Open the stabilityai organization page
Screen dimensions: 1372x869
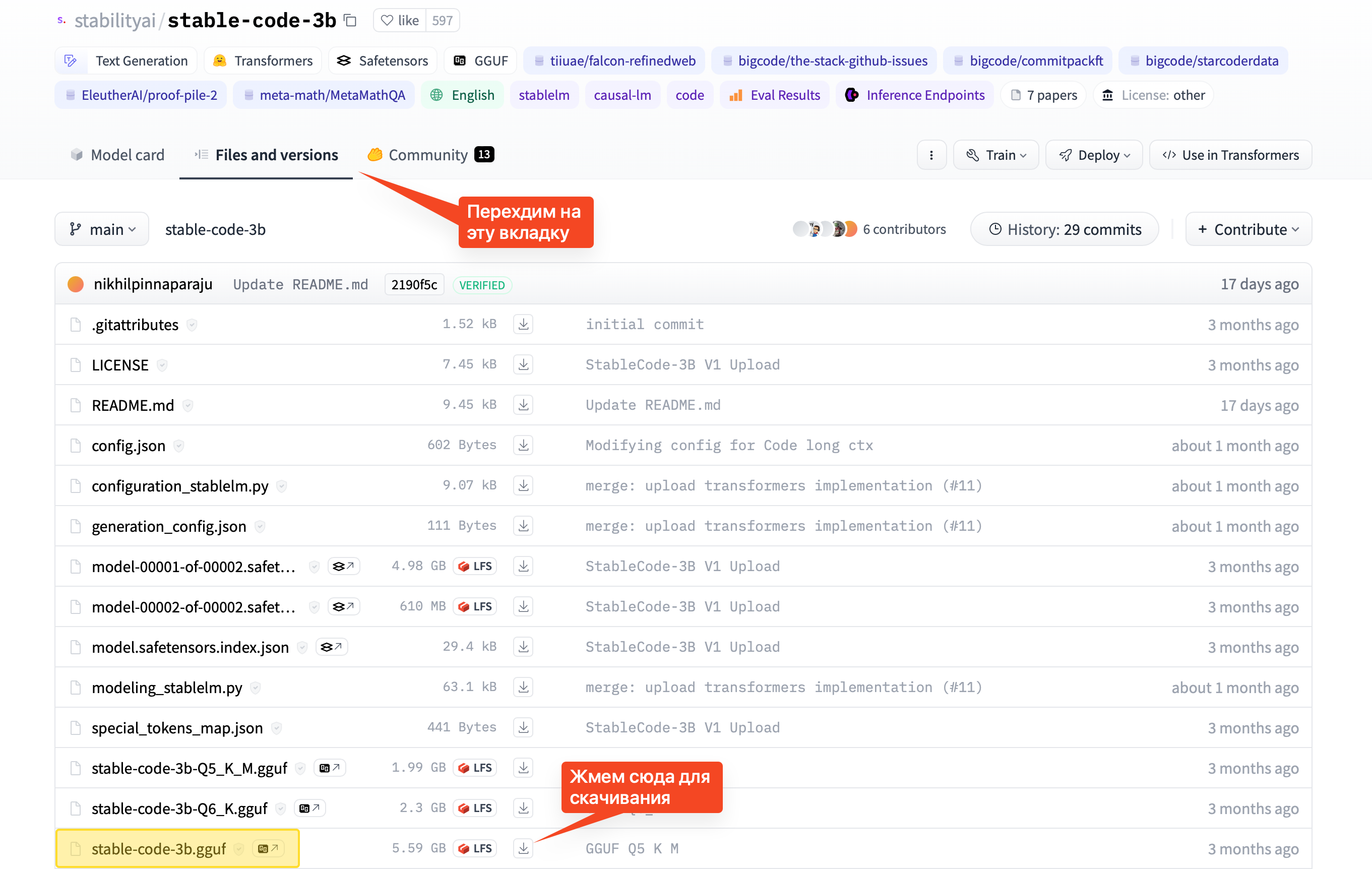pyautogui.click(x=115, y=21)
